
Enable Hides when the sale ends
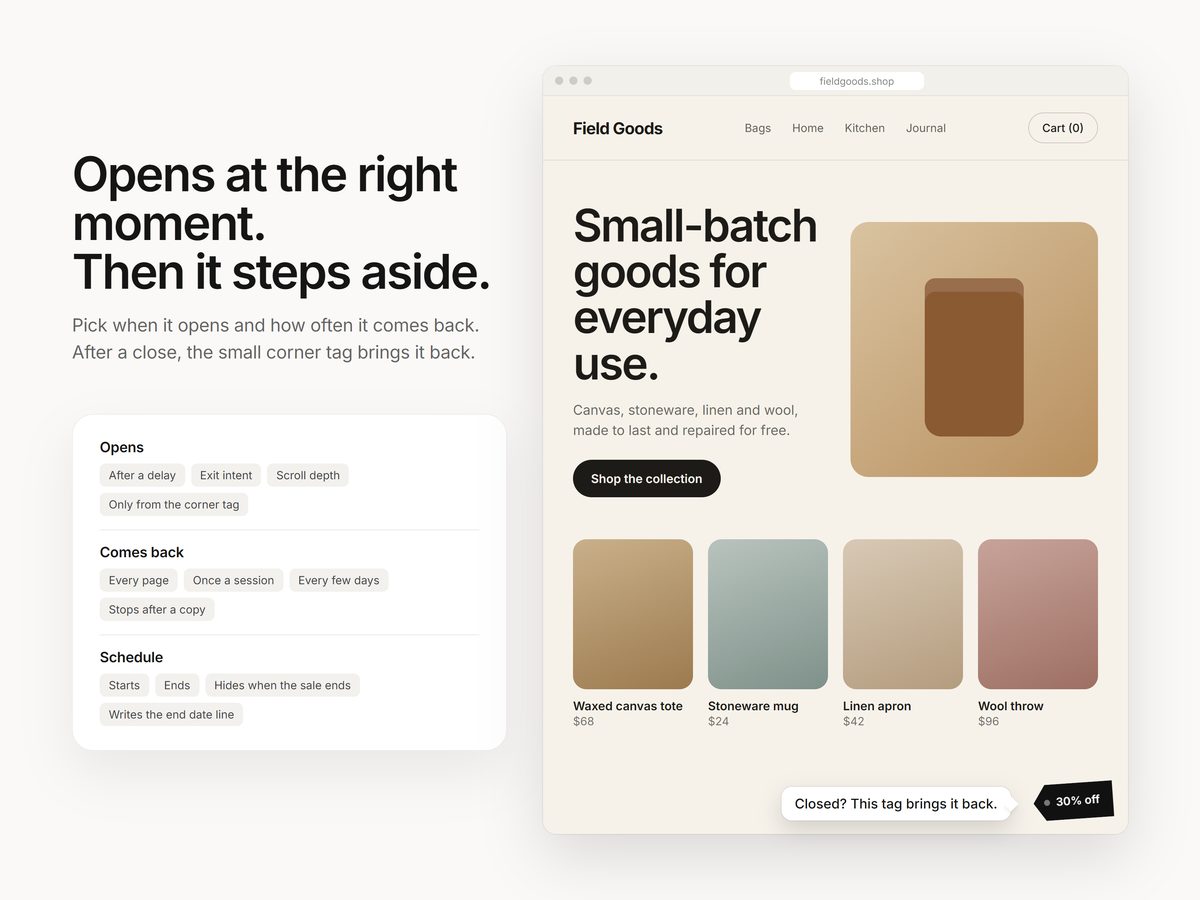click(x=282, y=686)
